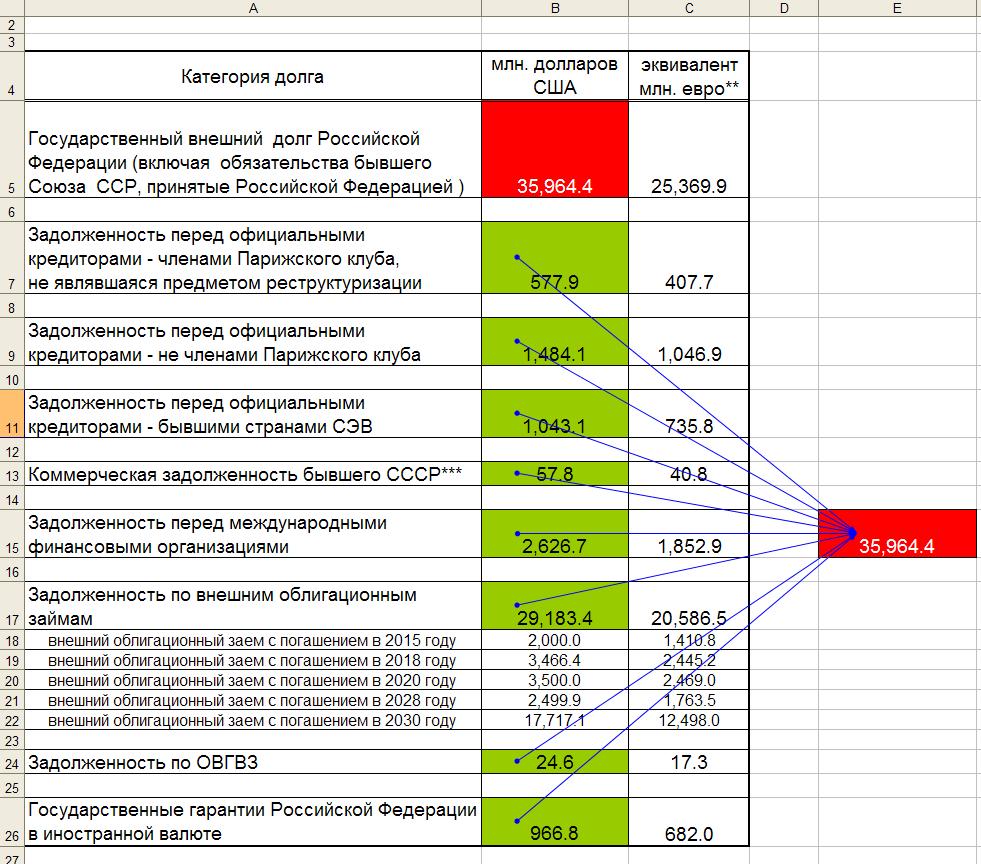
Task: Click the 'эквивалент млн. евро**' header cell
Action: point(689,76)
